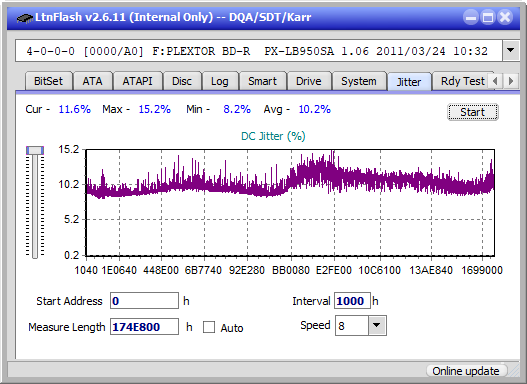This screenshot has width=527, height=384.
Task: Click the Online update button
Action: pyautogui.click(x=466, y=371)
